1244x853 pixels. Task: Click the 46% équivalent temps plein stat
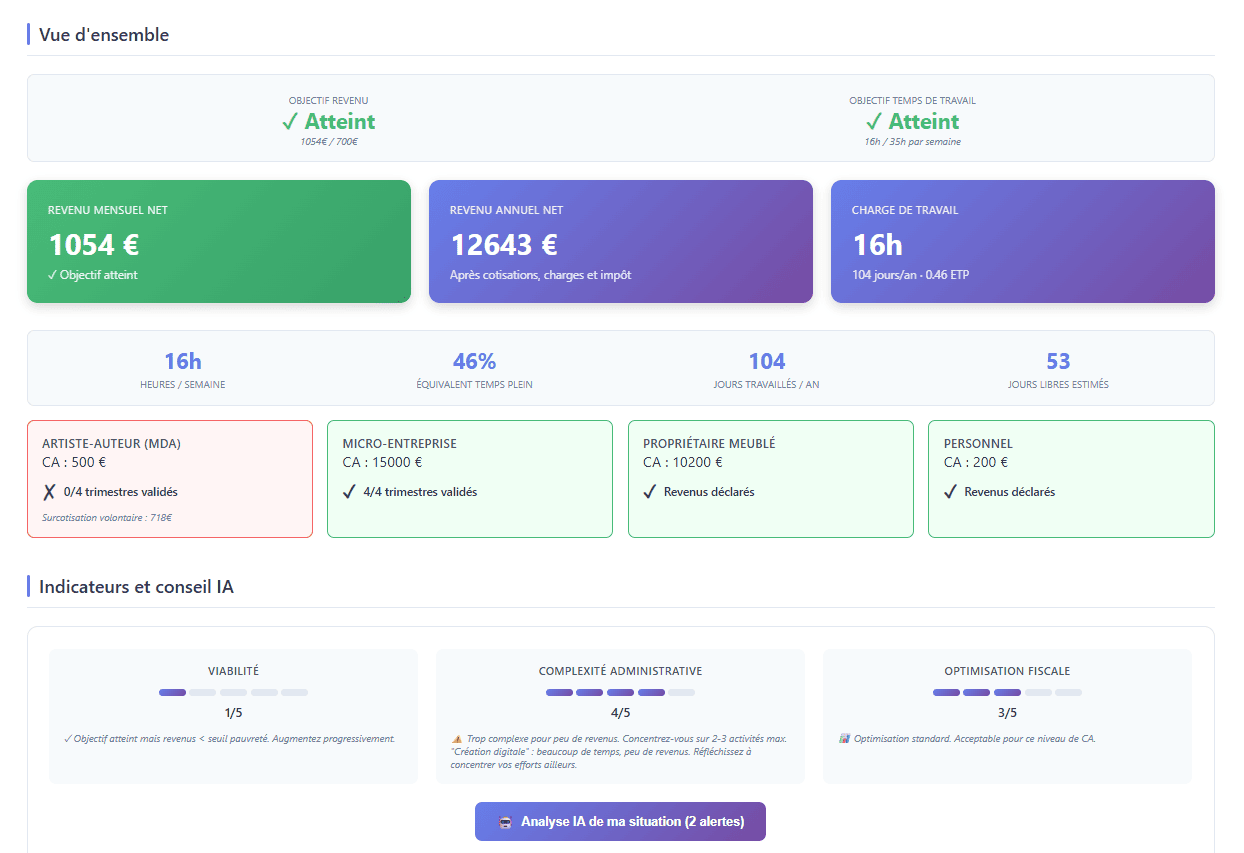tap(474, 368)
